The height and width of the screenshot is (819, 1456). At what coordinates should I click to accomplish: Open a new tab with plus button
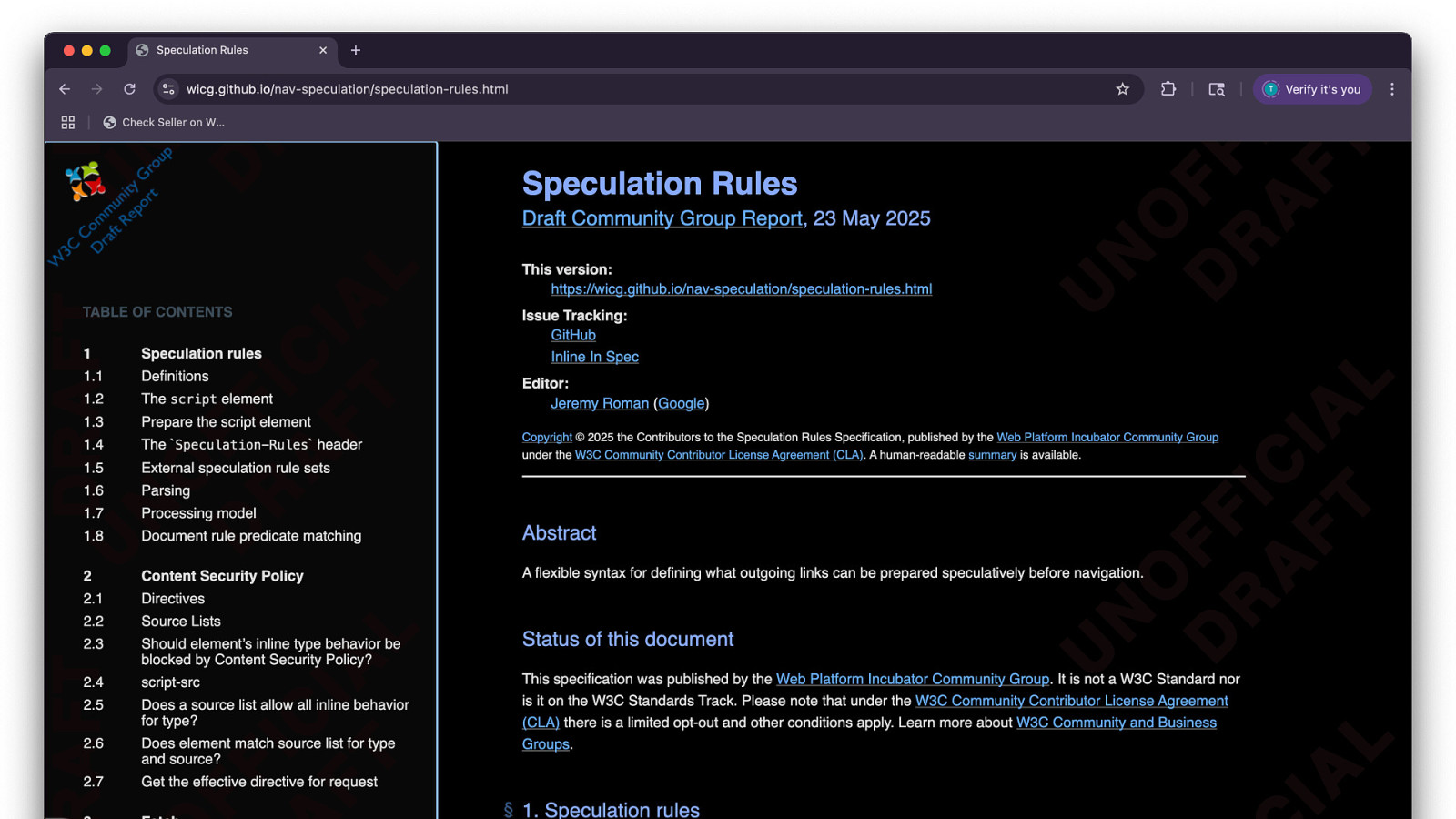point(356,50)
